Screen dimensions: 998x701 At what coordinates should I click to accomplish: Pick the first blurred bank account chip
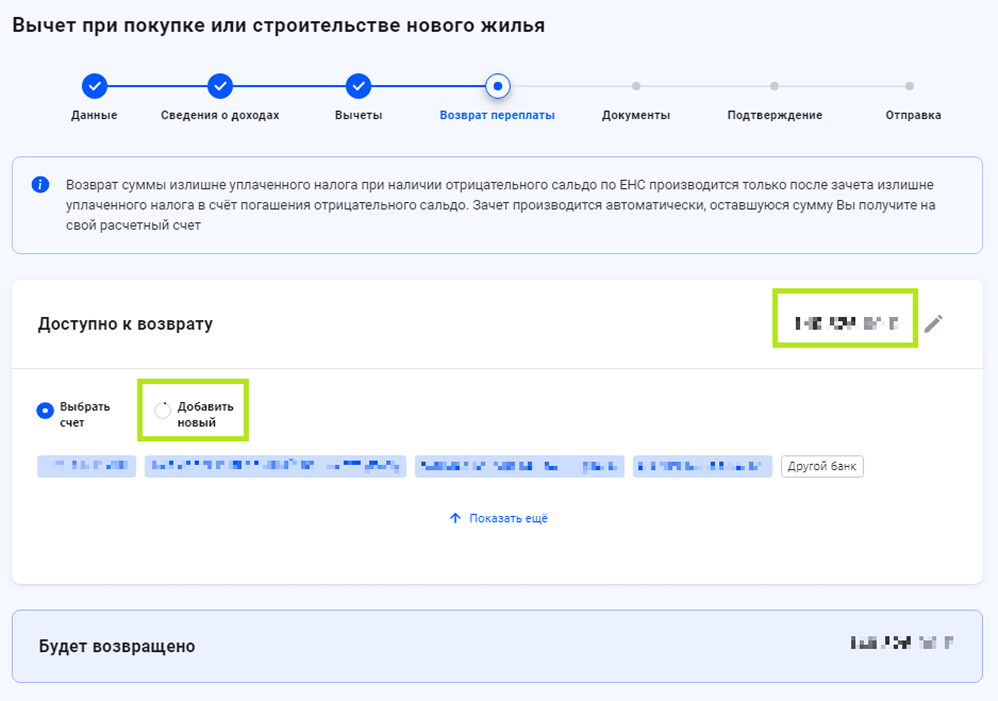(x=86, y=466)
